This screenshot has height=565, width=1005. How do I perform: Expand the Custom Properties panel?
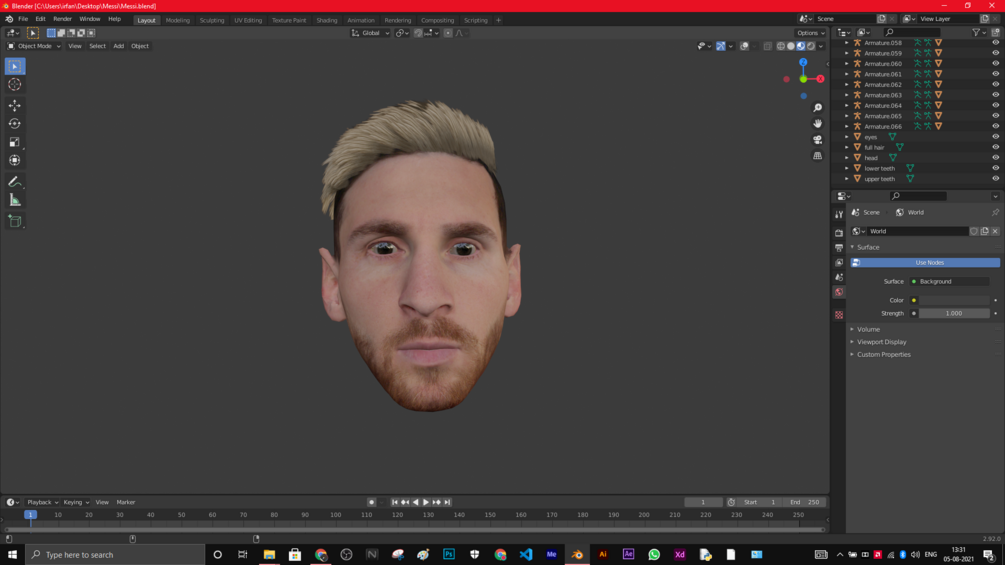(x=883, y=354)
